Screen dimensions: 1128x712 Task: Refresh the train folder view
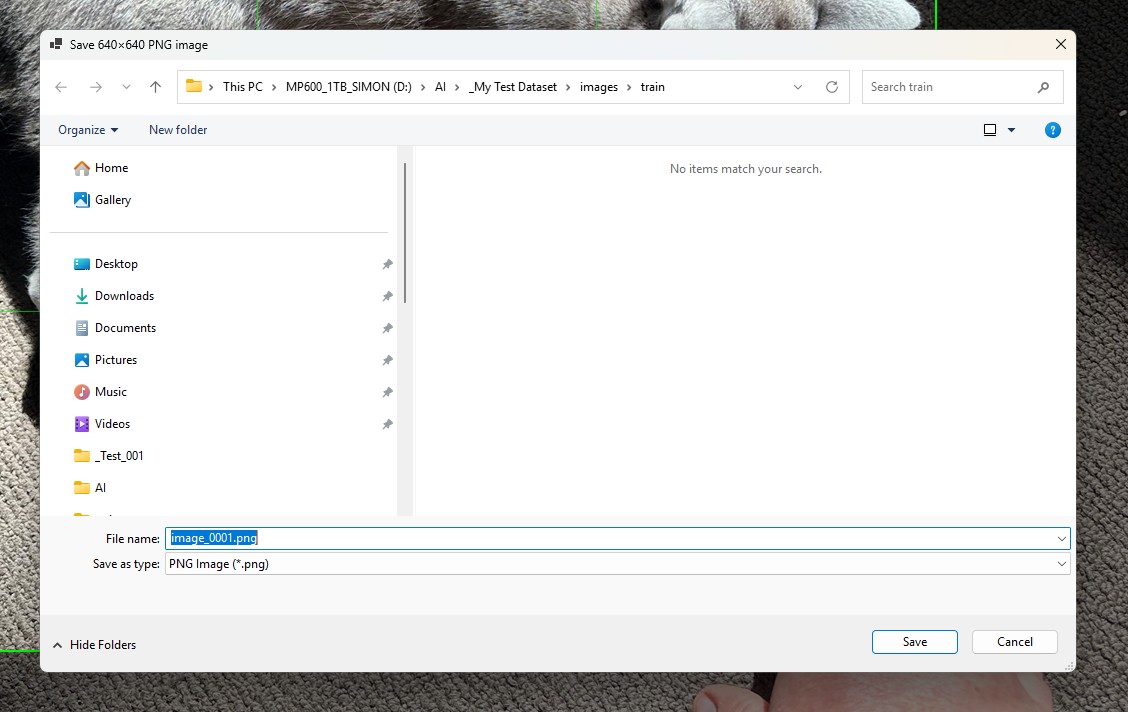[x=832, y=87]
